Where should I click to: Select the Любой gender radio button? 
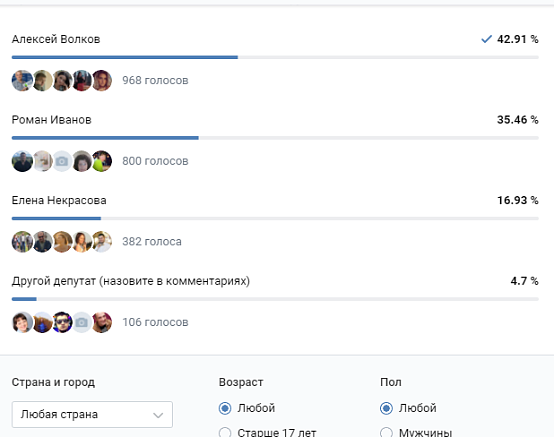387,408
